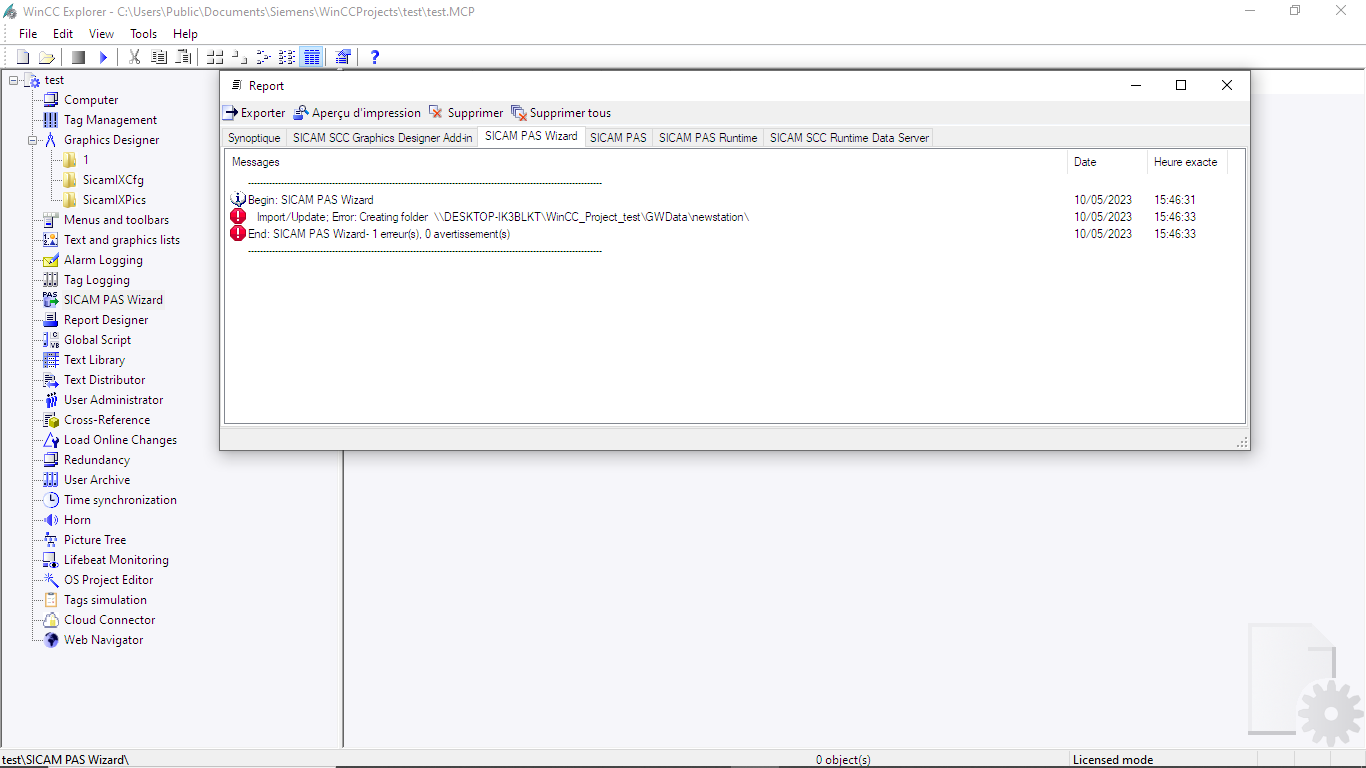1366x768 pixels.
Task: Select the Begin: SICAM PAS Wizard message row
Action: 728,200
